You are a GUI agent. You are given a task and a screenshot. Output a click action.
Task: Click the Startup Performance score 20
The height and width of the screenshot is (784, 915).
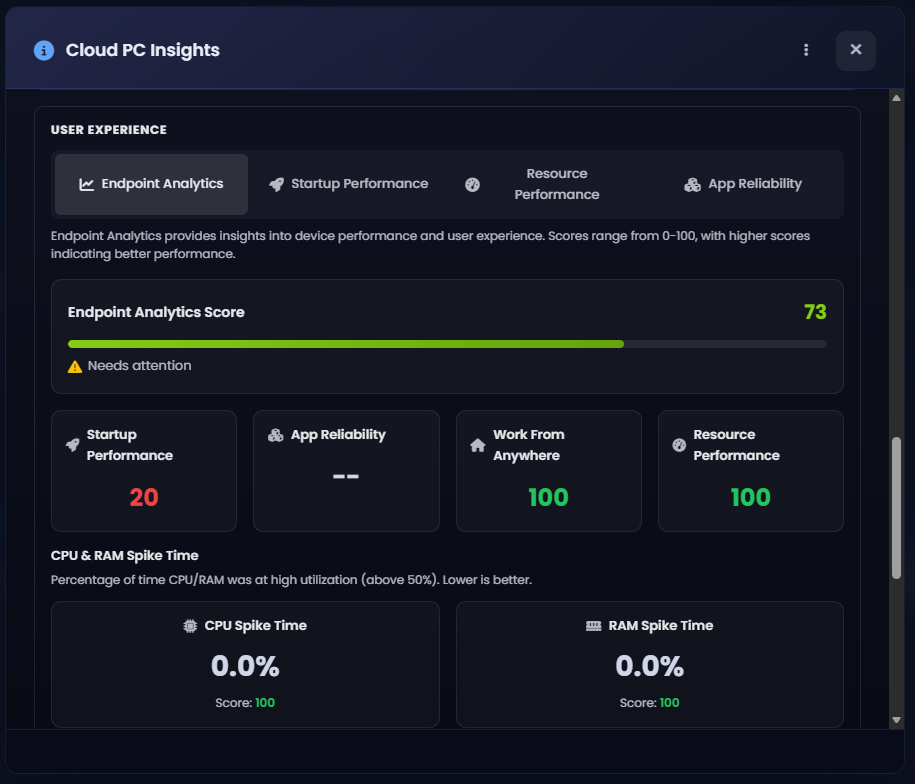tap(144, 498)
